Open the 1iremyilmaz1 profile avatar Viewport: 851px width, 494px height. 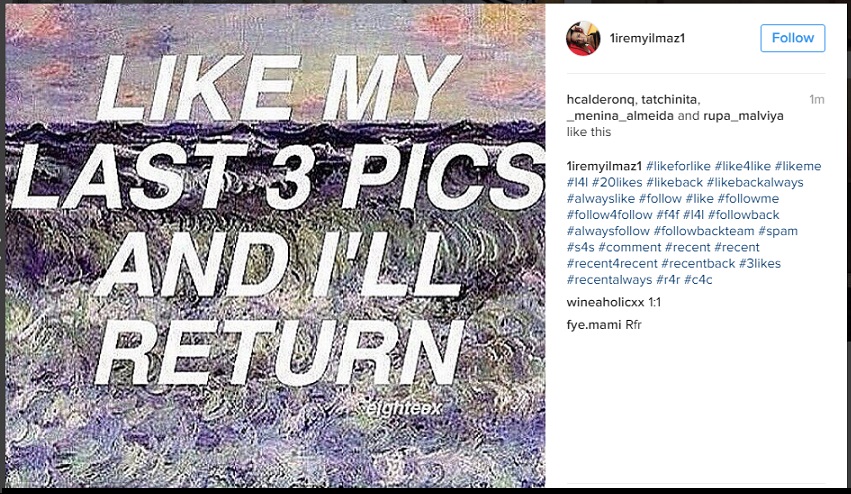click(583, 39)
